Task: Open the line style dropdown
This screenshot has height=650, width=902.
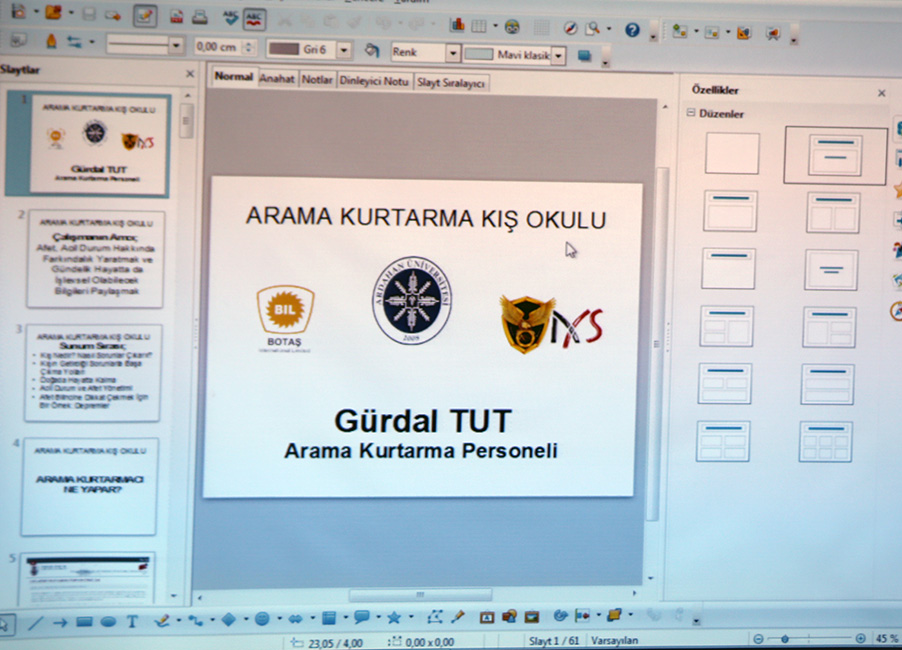Action: pyautogui.click(x=176, y=45)
